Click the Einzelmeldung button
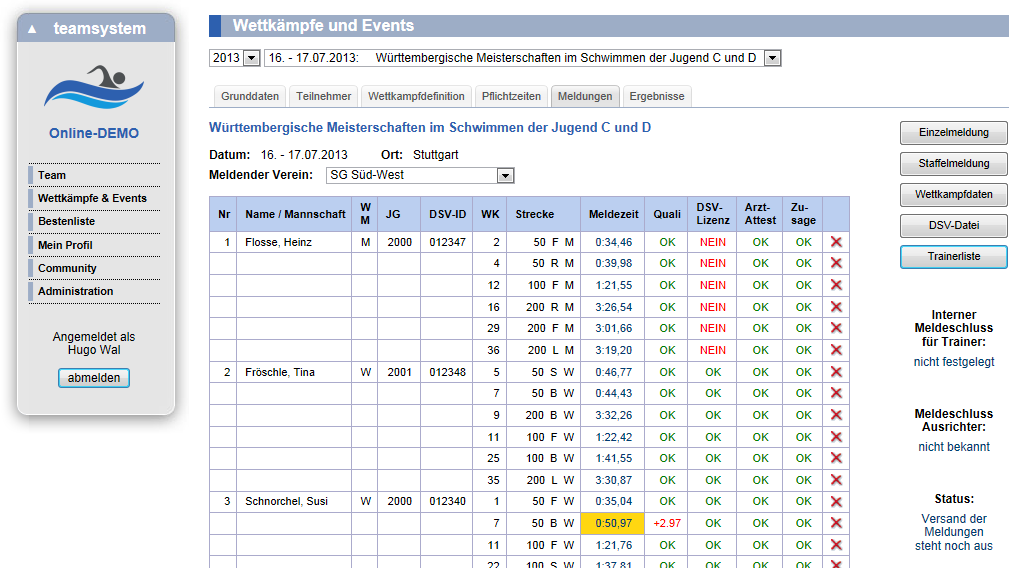 954,132
